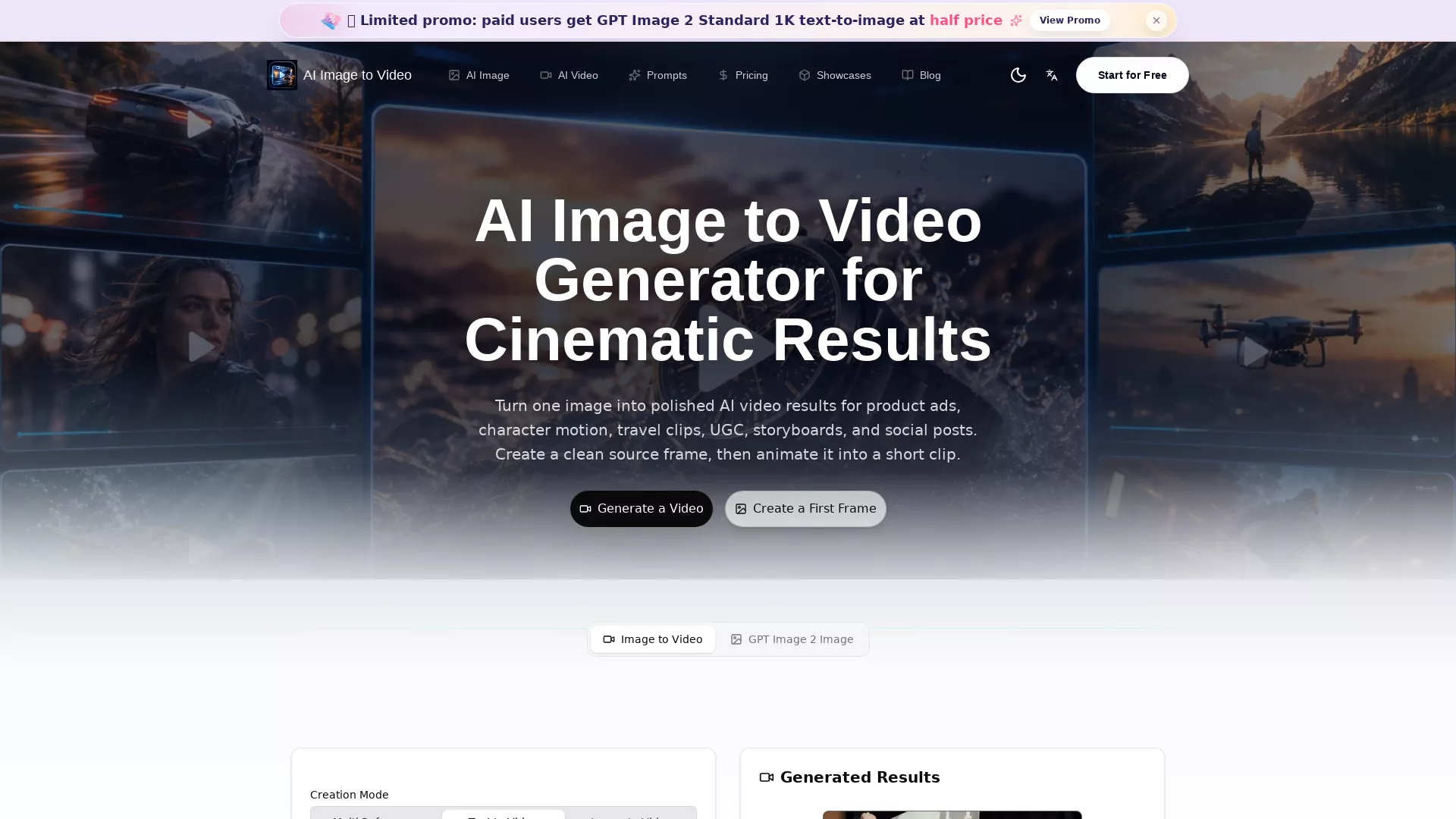Viewport: 1456px width, 819px height.
Task: Open the Showcases menu item
Action: tap(834, 75)
